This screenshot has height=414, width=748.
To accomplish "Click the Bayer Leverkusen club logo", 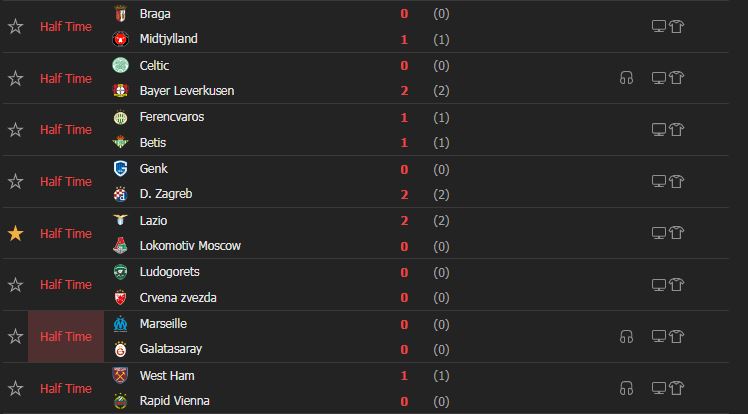I will click(x=121, y=91).
